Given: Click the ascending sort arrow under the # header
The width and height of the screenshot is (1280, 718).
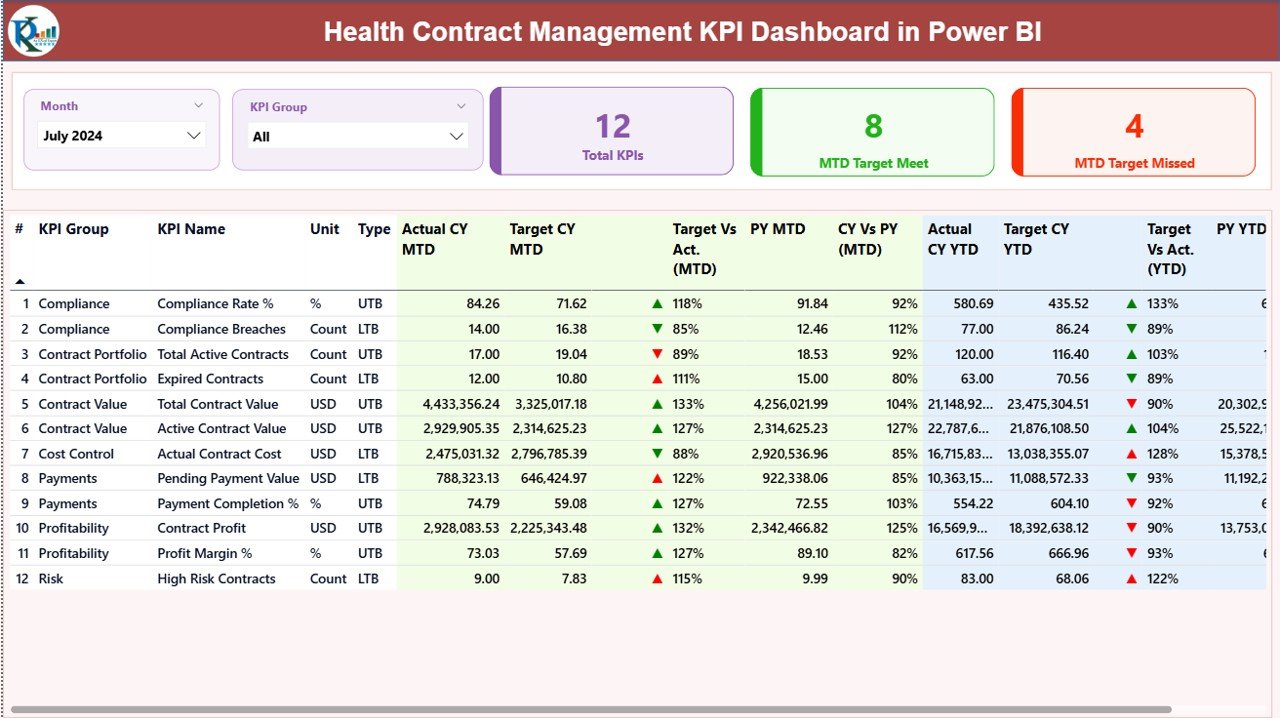Looking at the screenshot, I should (22, 281).
